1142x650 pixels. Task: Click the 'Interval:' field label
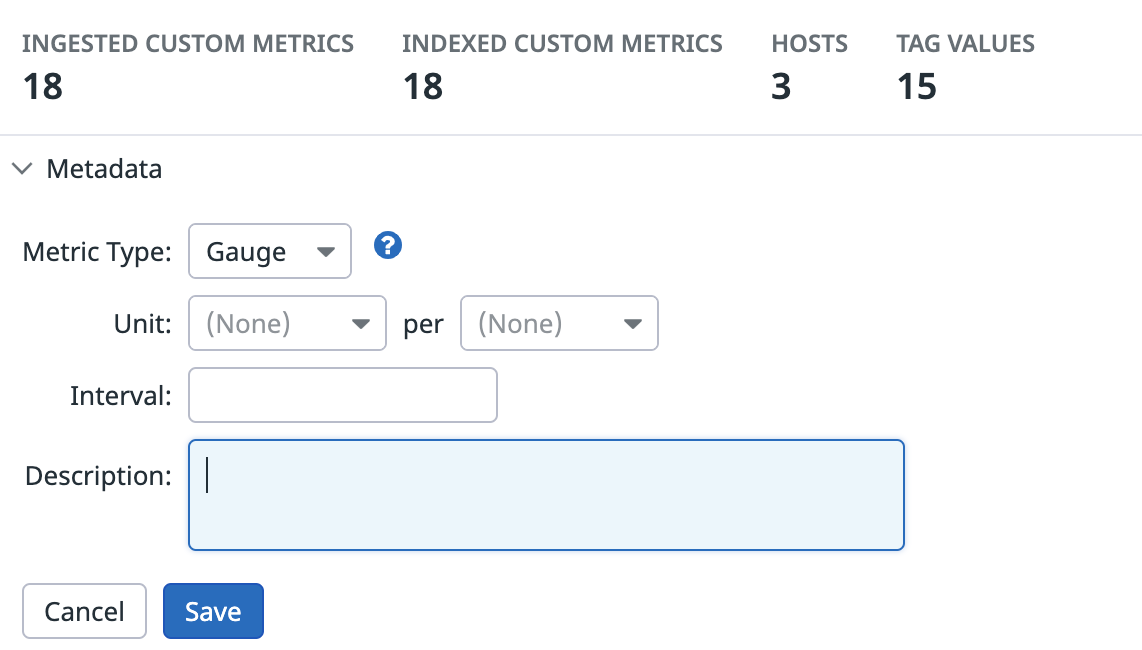(121, 396)
